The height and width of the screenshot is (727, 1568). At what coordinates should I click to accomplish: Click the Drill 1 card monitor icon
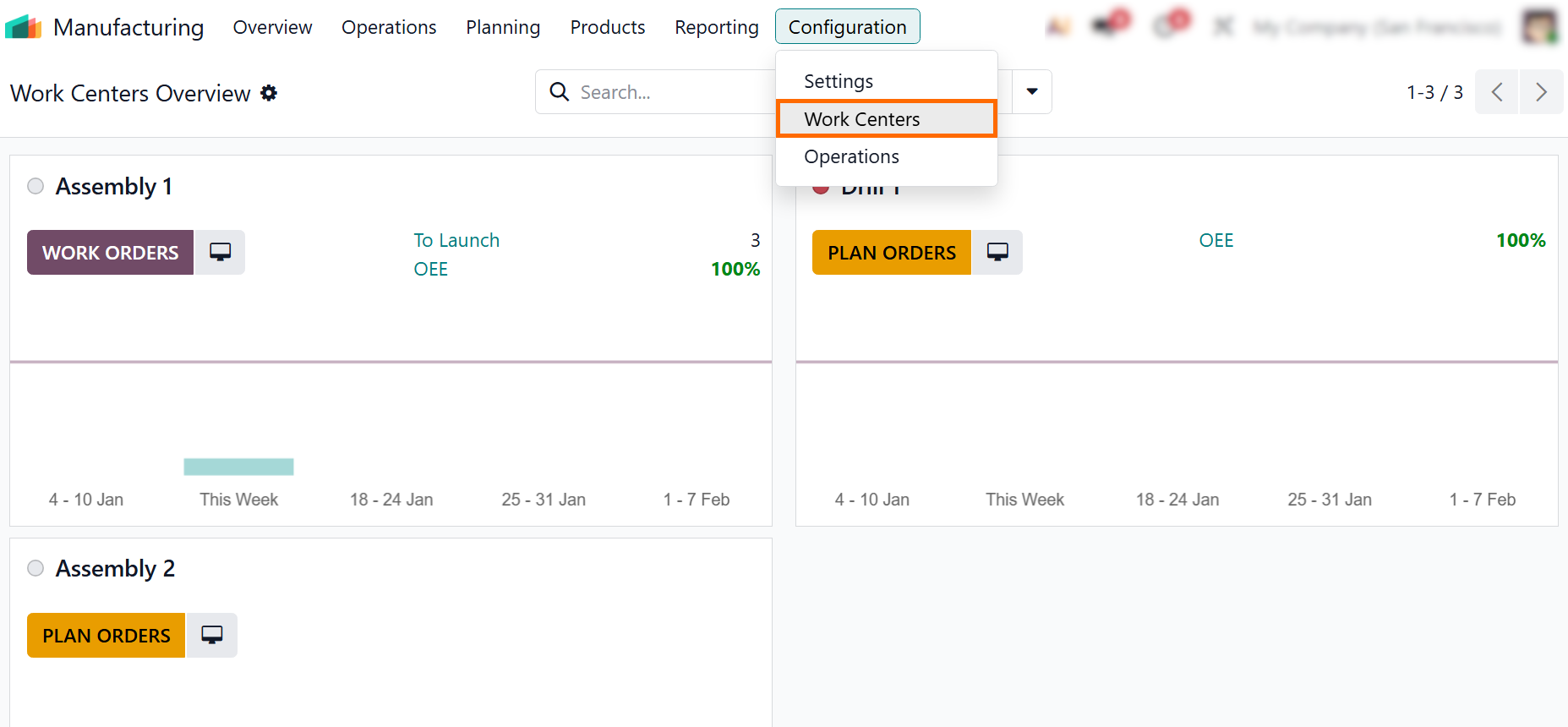pyautogui.click(x=997, y=252)
